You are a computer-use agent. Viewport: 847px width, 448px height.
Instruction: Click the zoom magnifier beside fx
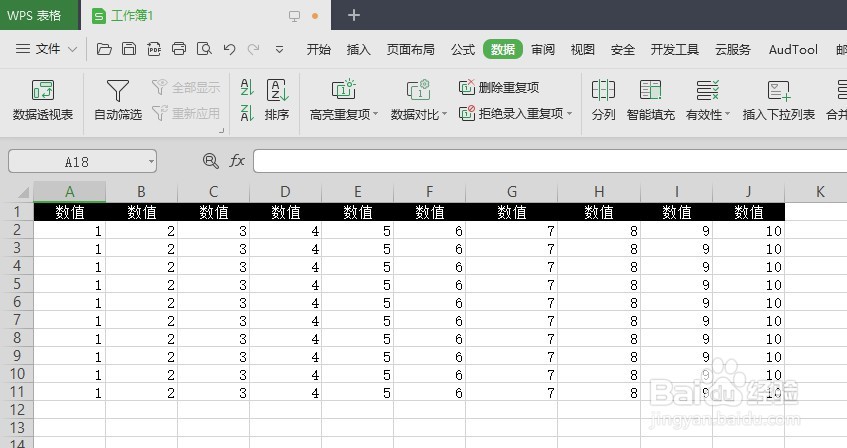[211, 161]
